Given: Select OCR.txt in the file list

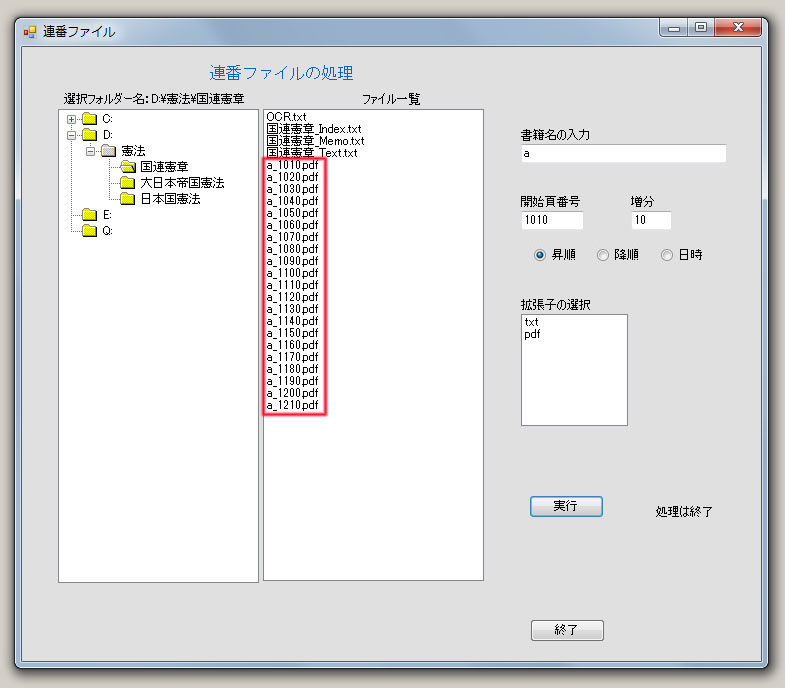Looking at the screenshot, I should click(286, 117).
